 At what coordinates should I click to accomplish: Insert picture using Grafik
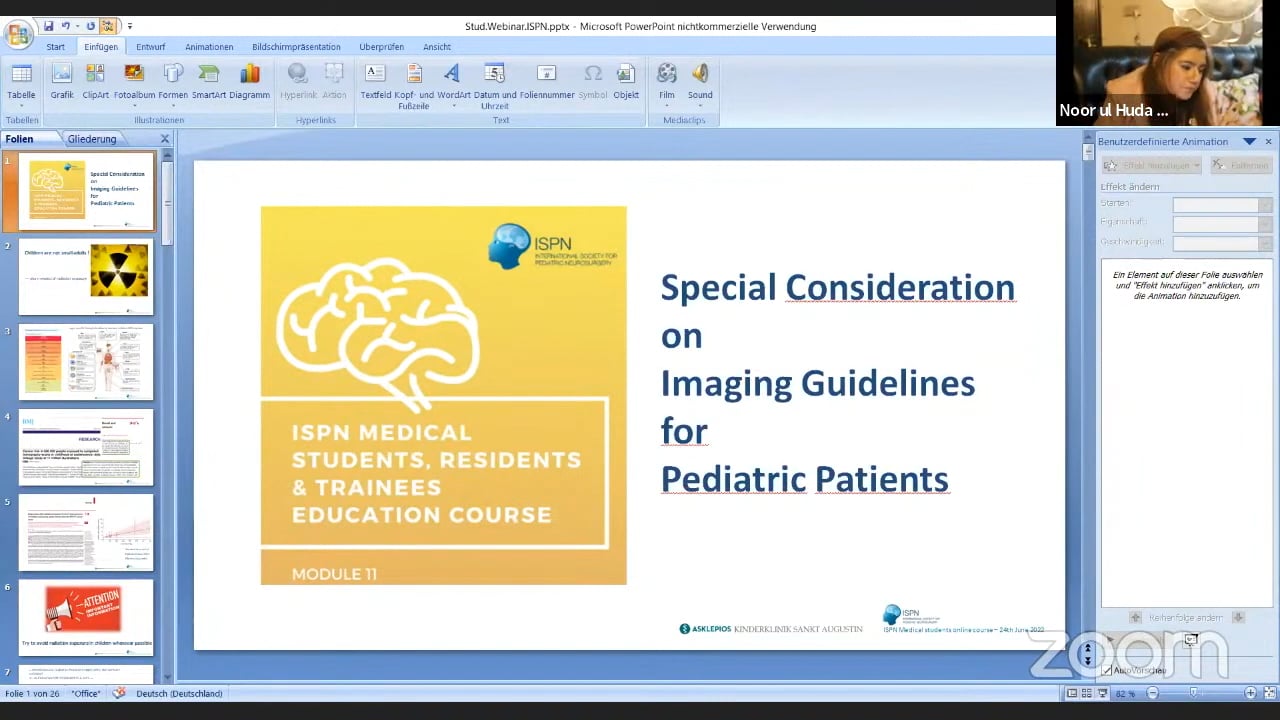62,82
